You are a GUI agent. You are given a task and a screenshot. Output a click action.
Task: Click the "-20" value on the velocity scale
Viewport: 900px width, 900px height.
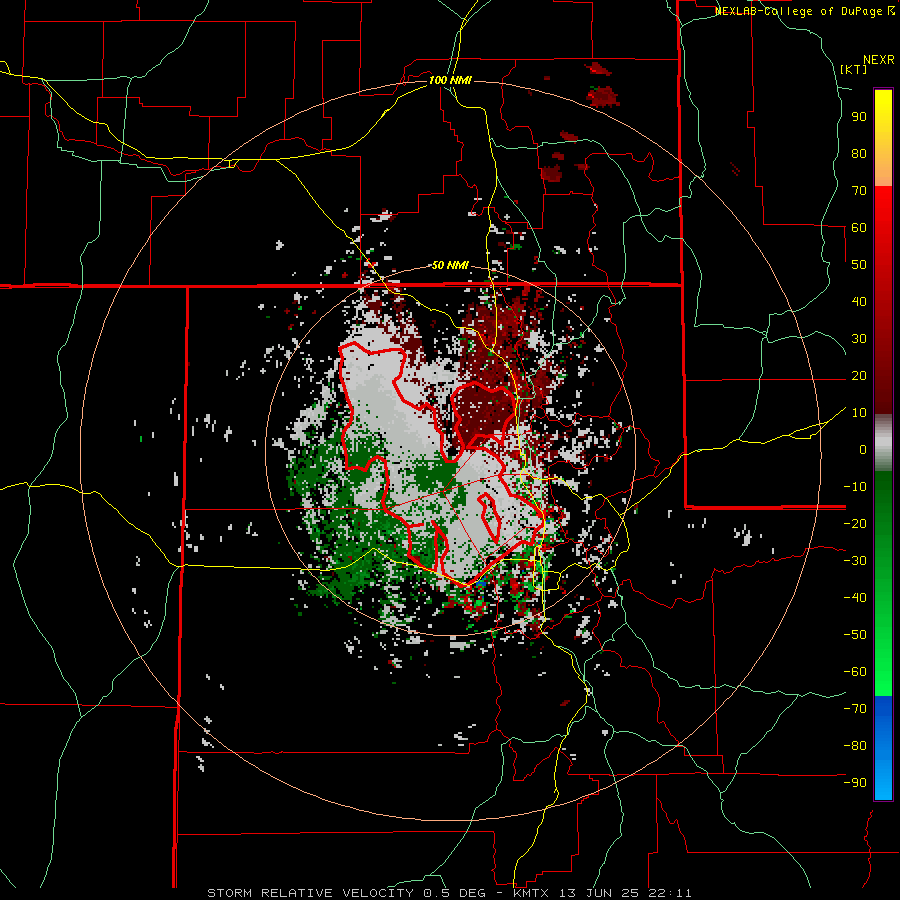click(x=855, y=523)
